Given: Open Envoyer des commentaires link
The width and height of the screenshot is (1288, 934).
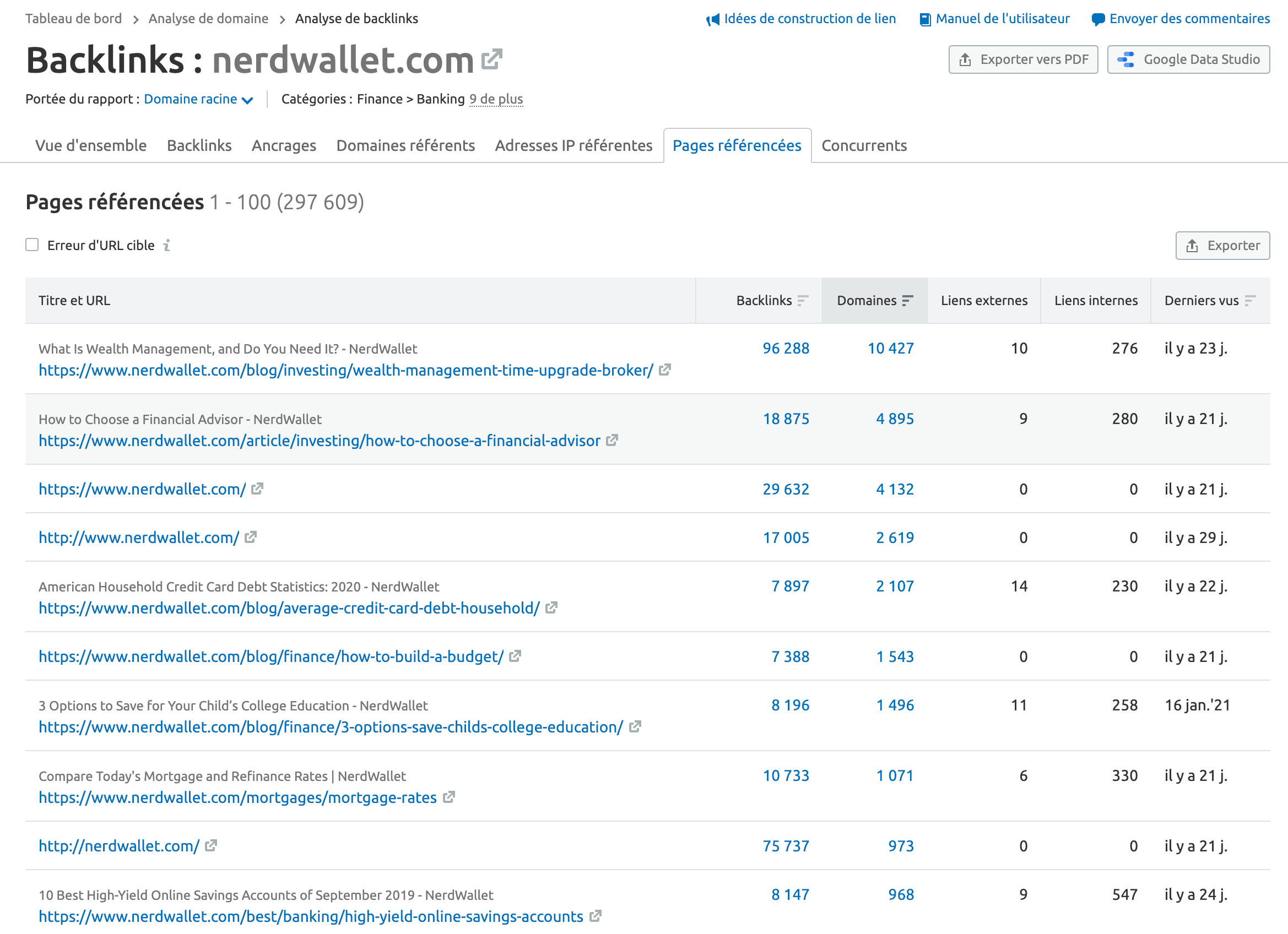Looking at the screenshot, I should click(x=1190, y=19).
